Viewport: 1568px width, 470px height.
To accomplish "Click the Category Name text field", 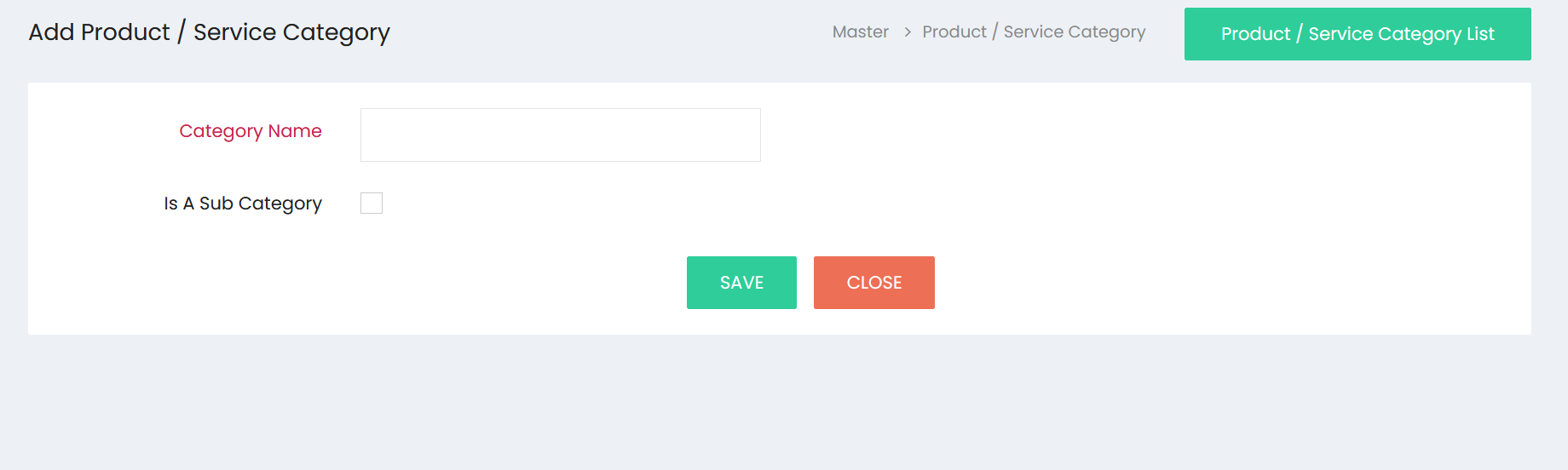I will 560,135.
